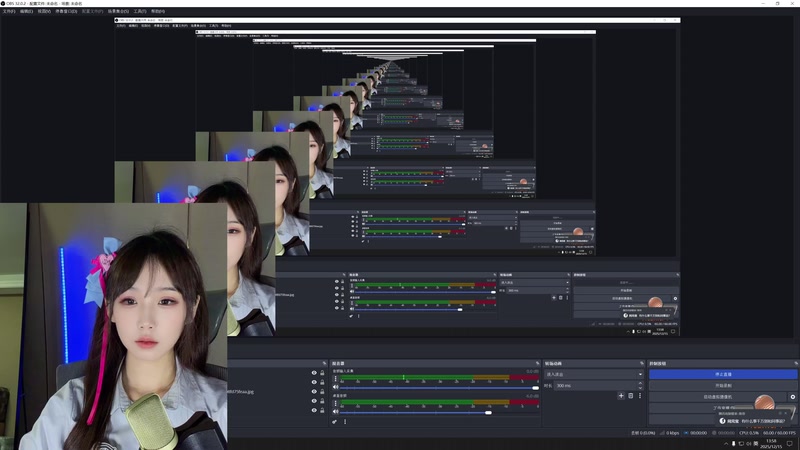Click the CPU: 0.5% status text
Image resolution: width=800 pixels, height=450 pixels.
click(748, 433)
